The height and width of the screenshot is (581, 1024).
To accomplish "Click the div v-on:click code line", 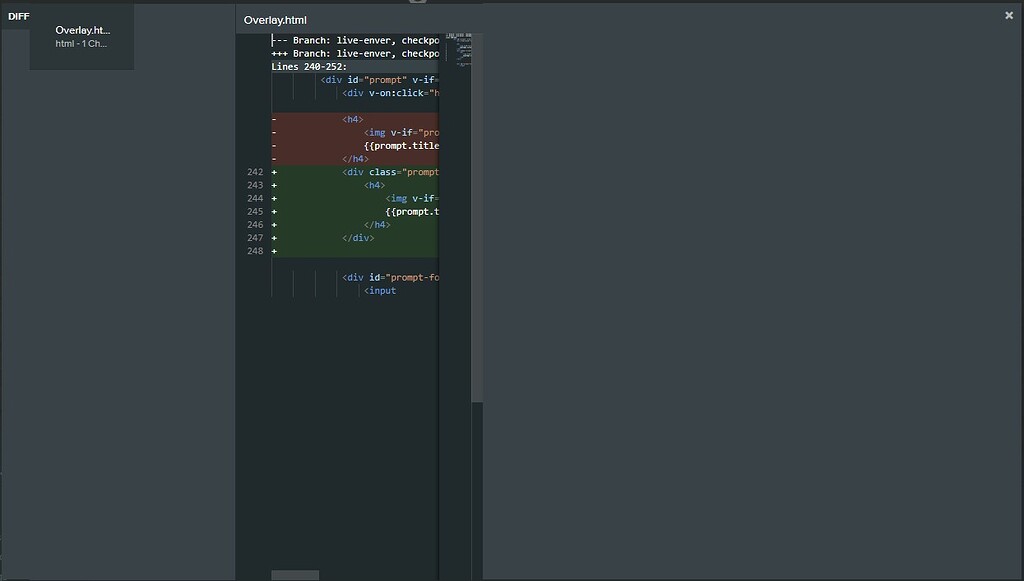I will point(390,93).
